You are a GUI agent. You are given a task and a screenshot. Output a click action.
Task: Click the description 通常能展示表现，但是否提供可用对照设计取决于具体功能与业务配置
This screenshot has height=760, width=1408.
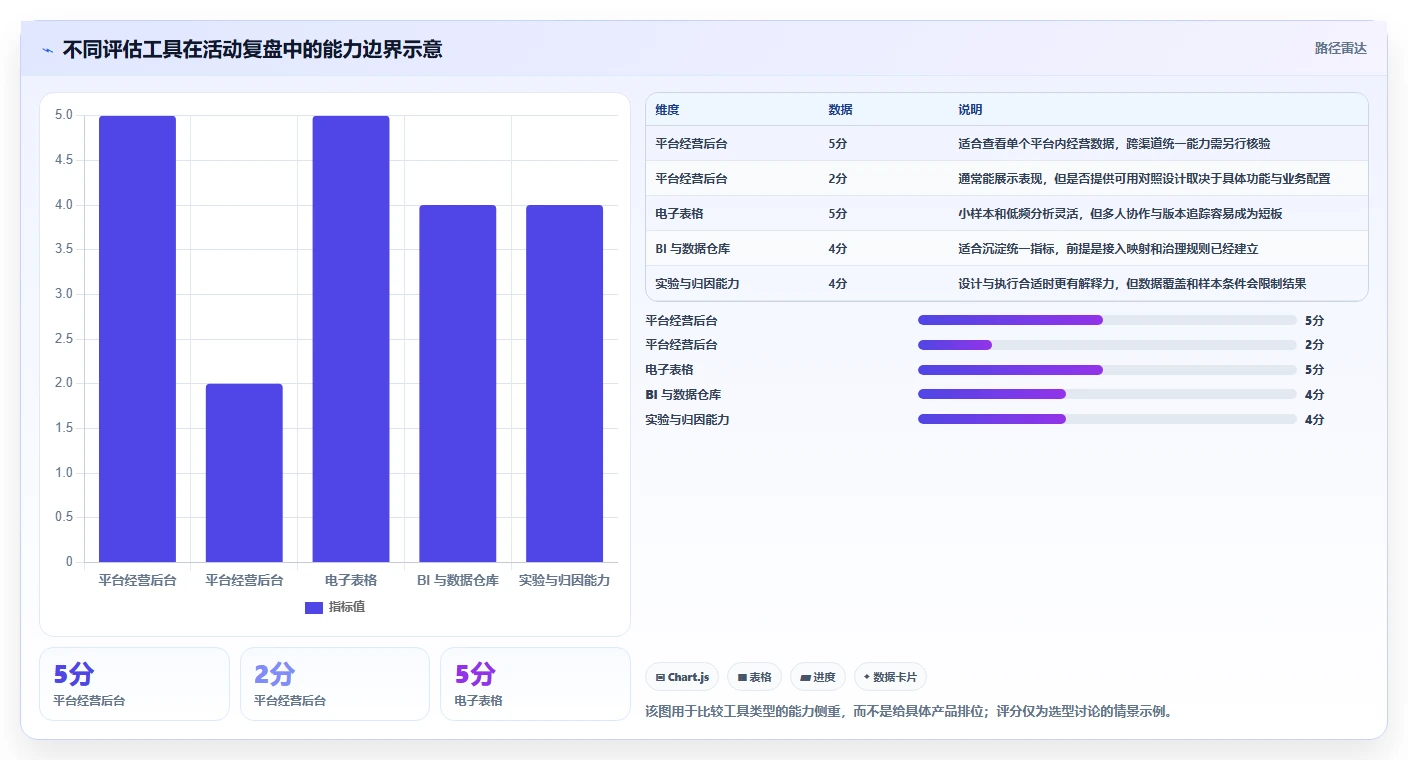[x=1144, y=179]
